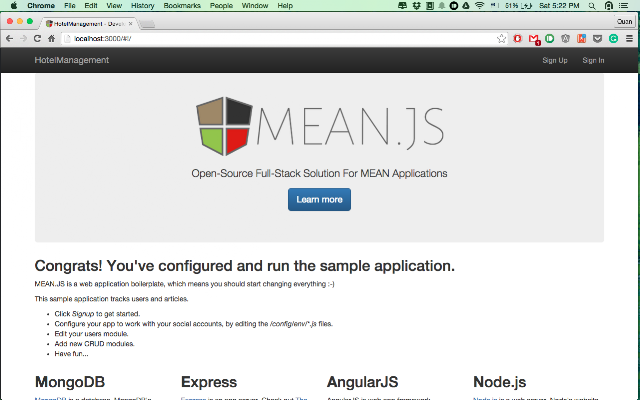The height and width of the screenshot is (400, 640).
Task: Close the HotelManagement tab
Action: coord(131,24)
